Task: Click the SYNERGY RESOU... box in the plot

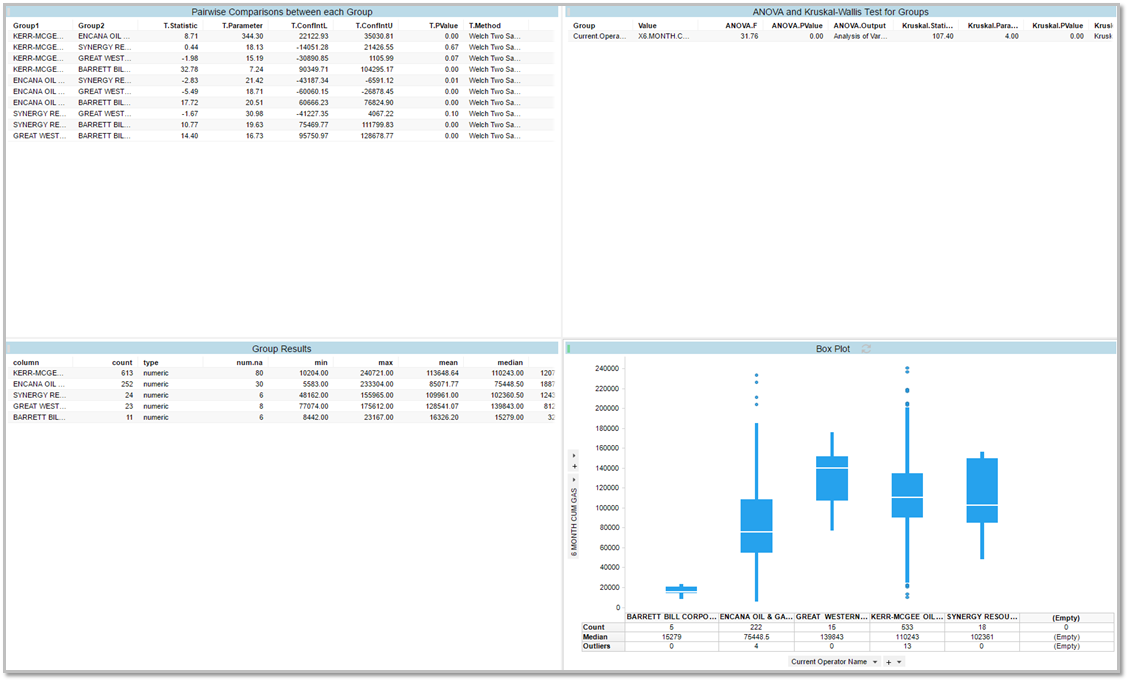Action: (982, 490)
